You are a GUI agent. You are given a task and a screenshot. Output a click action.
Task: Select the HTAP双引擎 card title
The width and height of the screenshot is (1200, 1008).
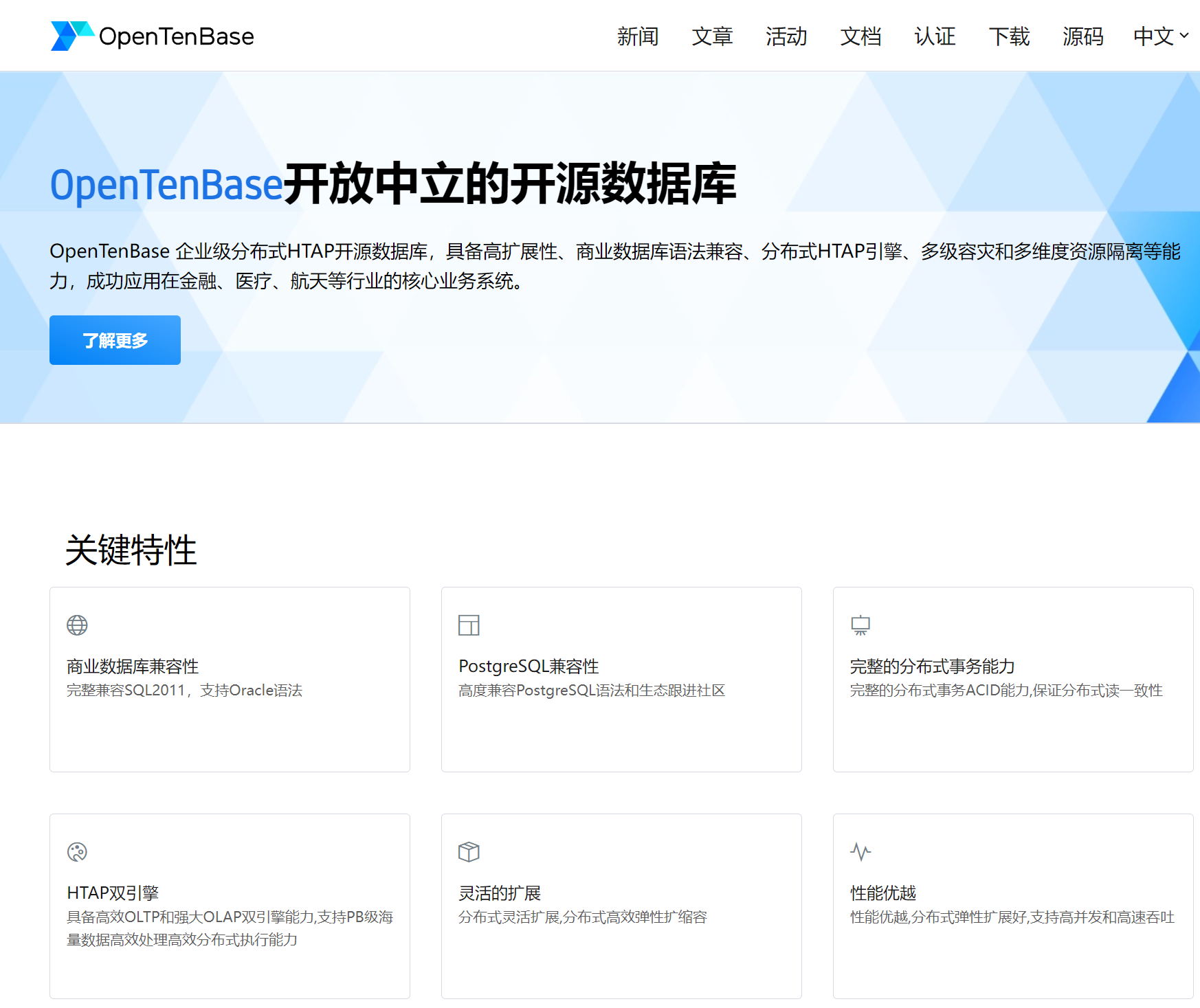[113, 893]
